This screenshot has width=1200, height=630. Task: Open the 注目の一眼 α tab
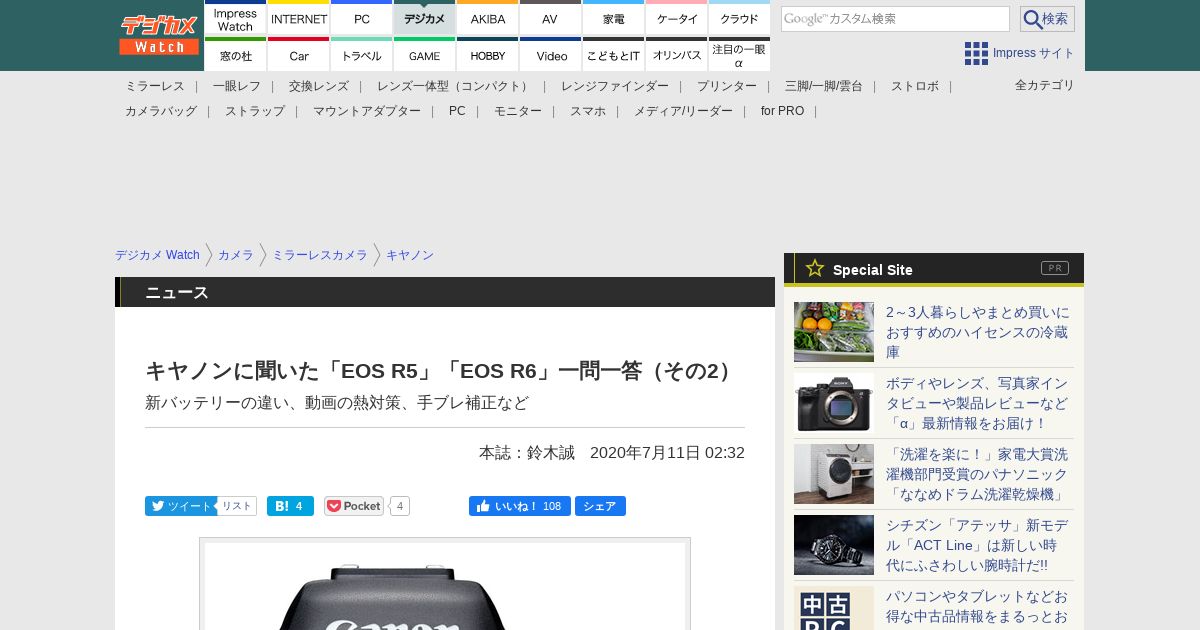tap(740, 55)
